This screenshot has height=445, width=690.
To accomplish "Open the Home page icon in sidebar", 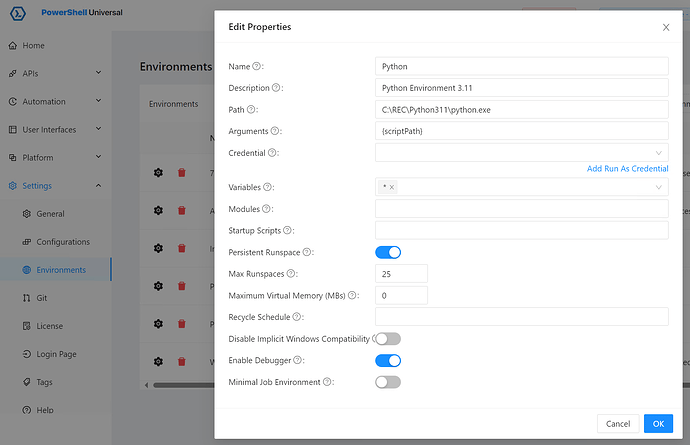I will click(13, 45).
